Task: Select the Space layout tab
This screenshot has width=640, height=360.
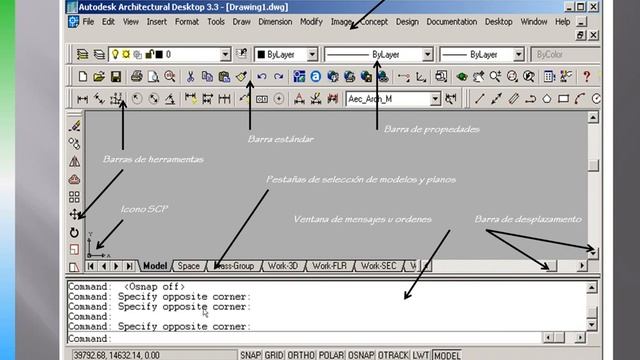Action: tap(189, 266)
